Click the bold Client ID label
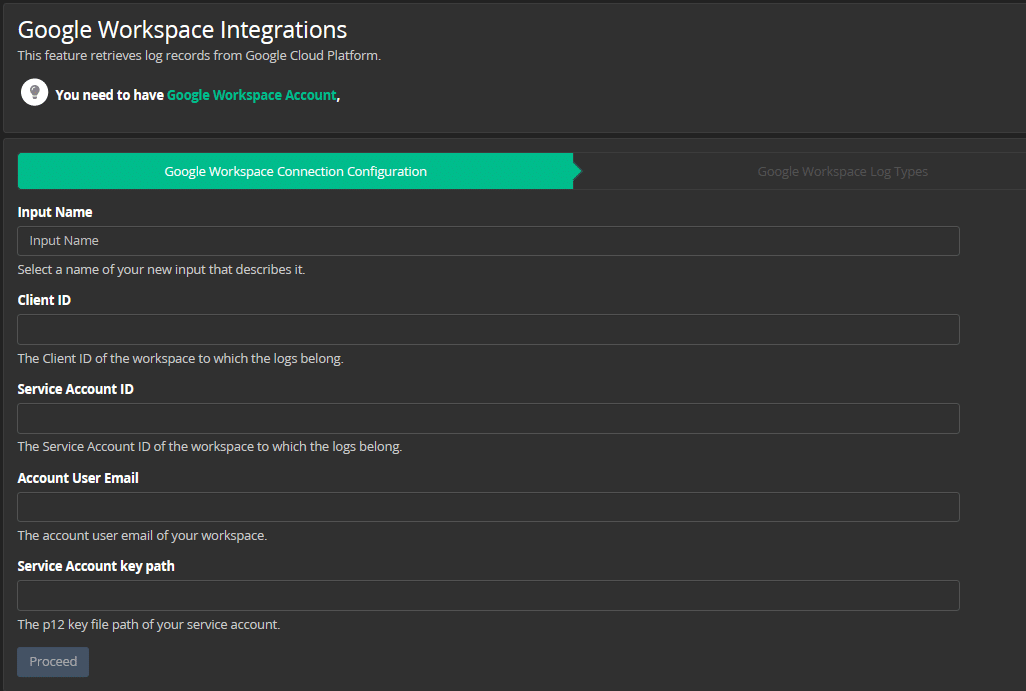 point(44,300)
